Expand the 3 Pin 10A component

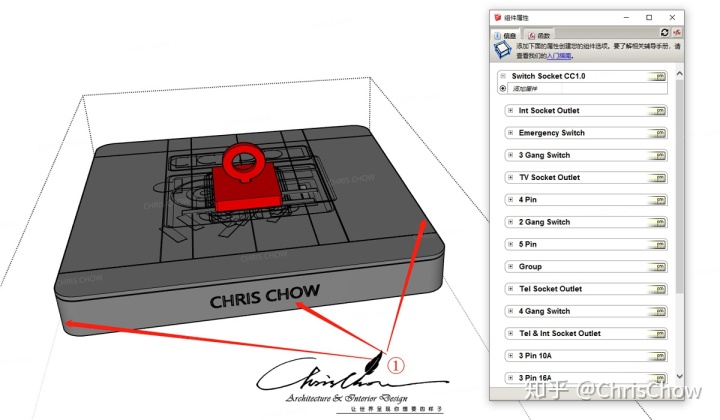[x=510, y=355]
